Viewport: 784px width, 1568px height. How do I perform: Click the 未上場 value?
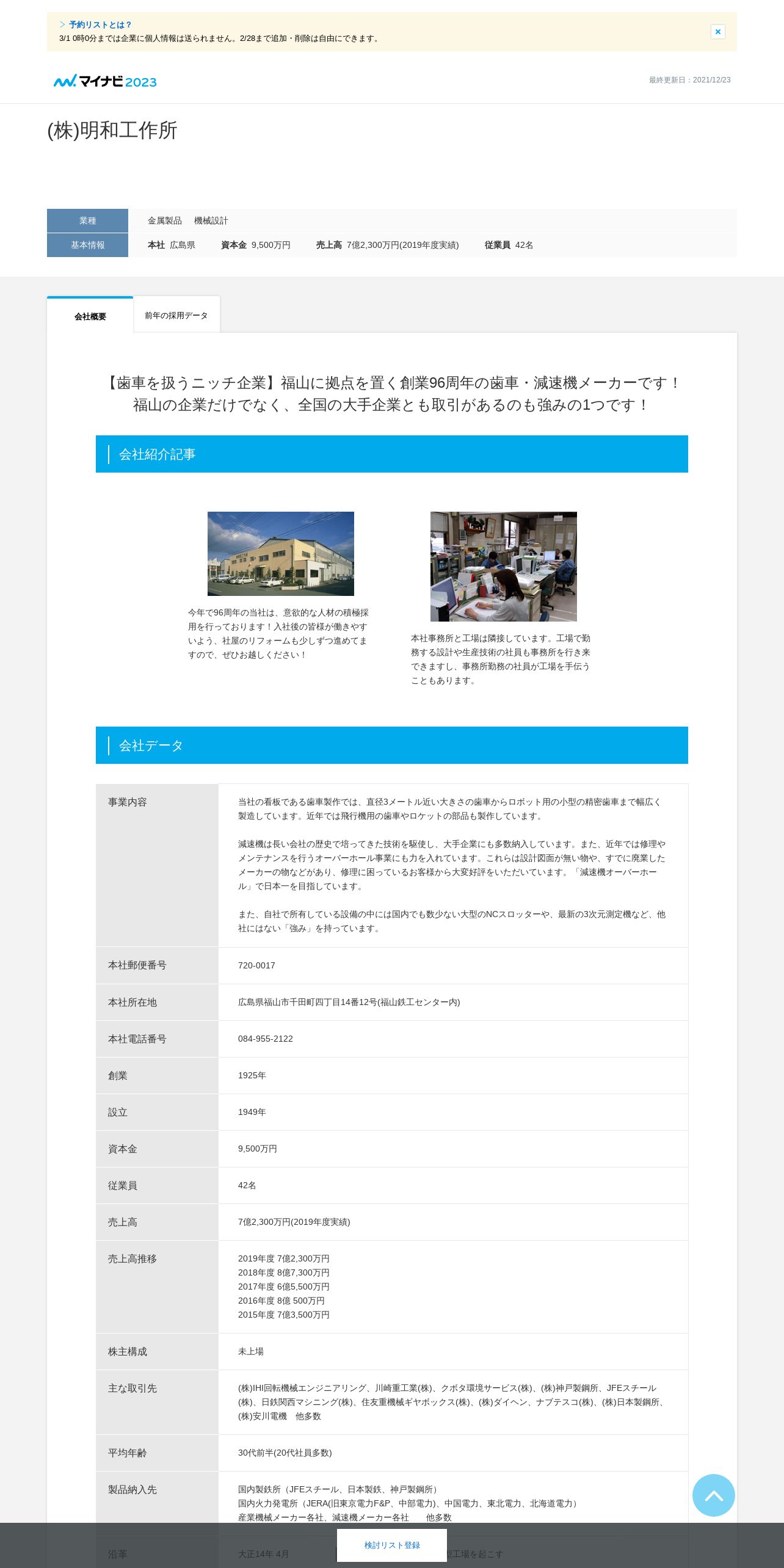(x=251, y=1351)
